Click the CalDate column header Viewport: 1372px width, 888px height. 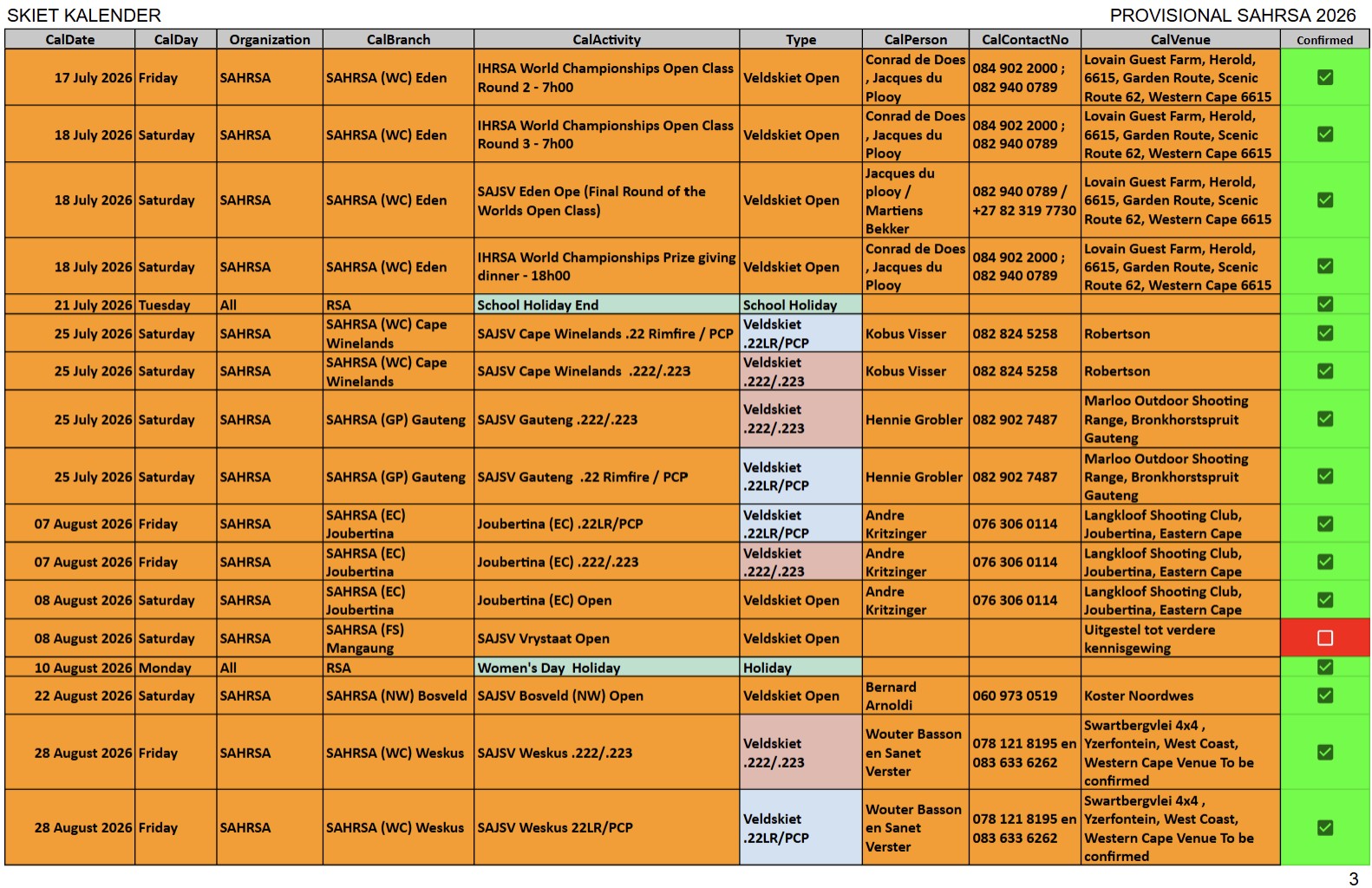coord(70,40)
